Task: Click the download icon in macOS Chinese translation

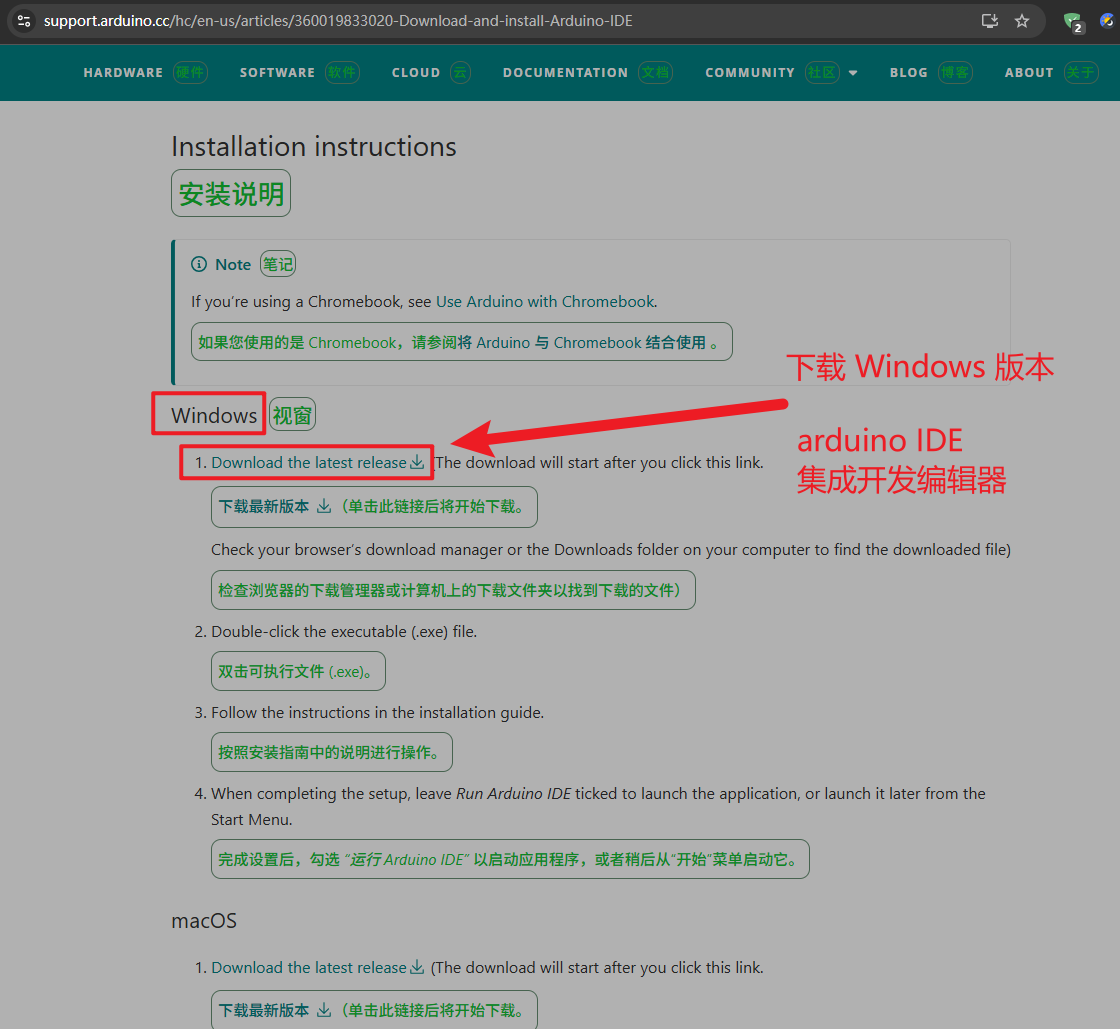Action: point(324,1010)
